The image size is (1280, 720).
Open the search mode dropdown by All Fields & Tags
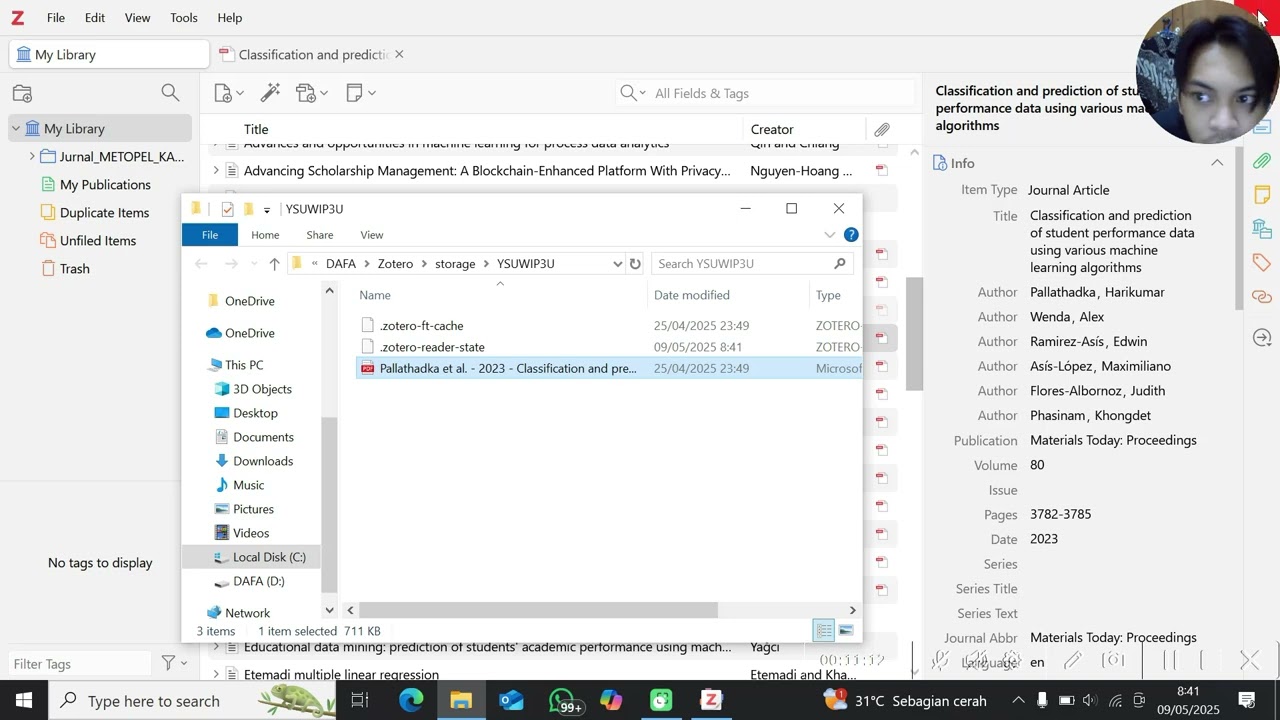coord(631,93)
